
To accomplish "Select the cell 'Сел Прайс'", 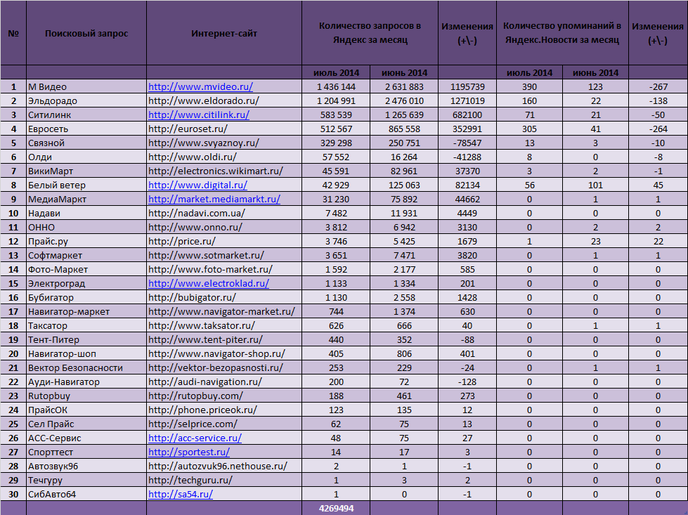I will coord(86,424).
